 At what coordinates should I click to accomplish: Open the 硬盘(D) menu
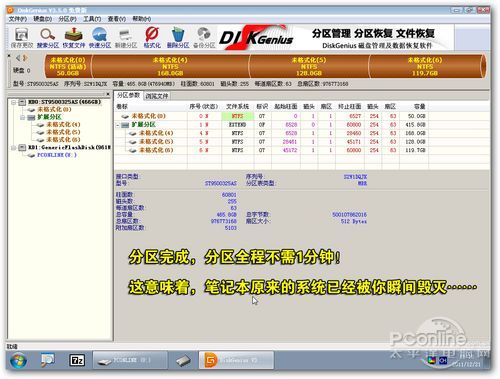click(x=42, y=19)
